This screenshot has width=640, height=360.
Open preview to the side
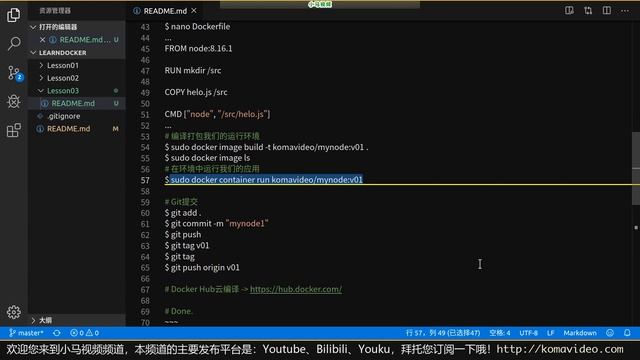[569, 11]
